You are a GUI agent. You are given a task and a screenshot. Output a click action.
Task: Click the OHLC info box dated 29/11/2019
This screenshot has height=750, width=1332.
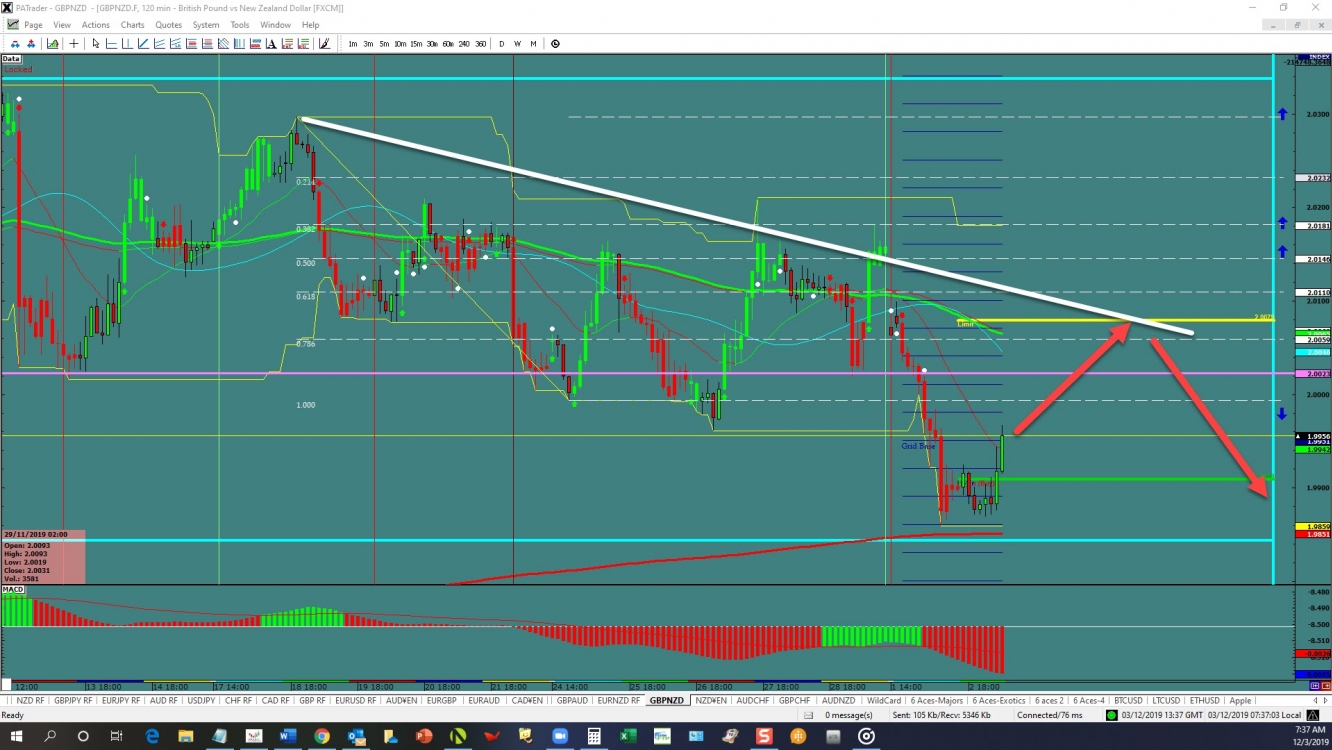43,557
